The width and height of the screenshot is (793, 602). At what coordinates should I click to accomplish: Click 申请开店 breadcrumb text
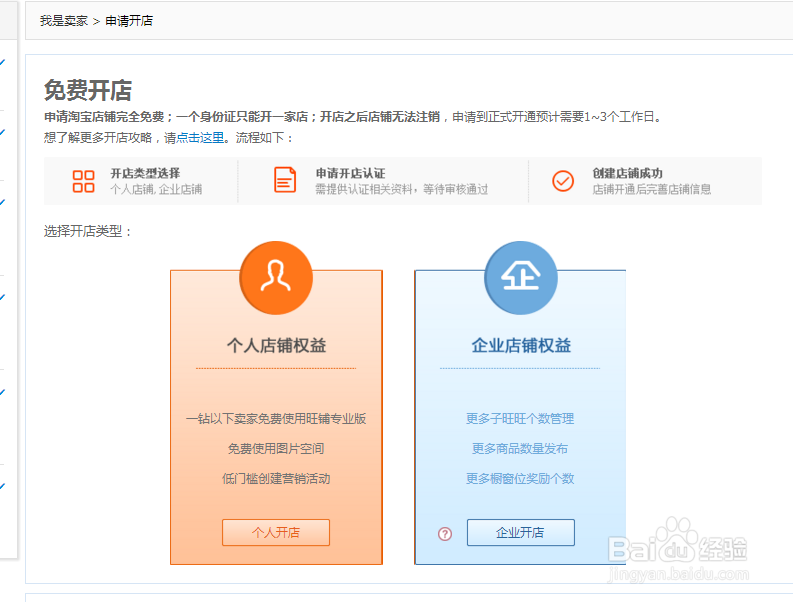[x=129, y=21]
